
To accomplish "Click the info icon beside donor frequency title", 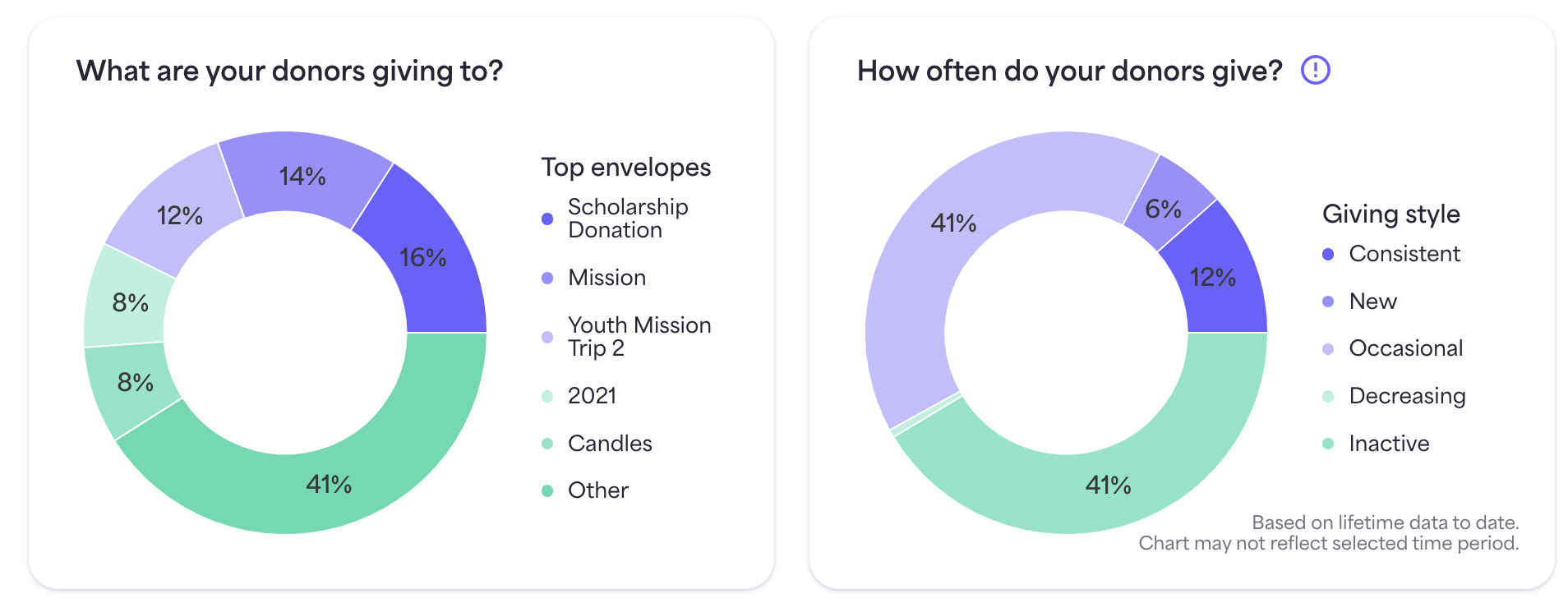I will (x=1315, y=71).
